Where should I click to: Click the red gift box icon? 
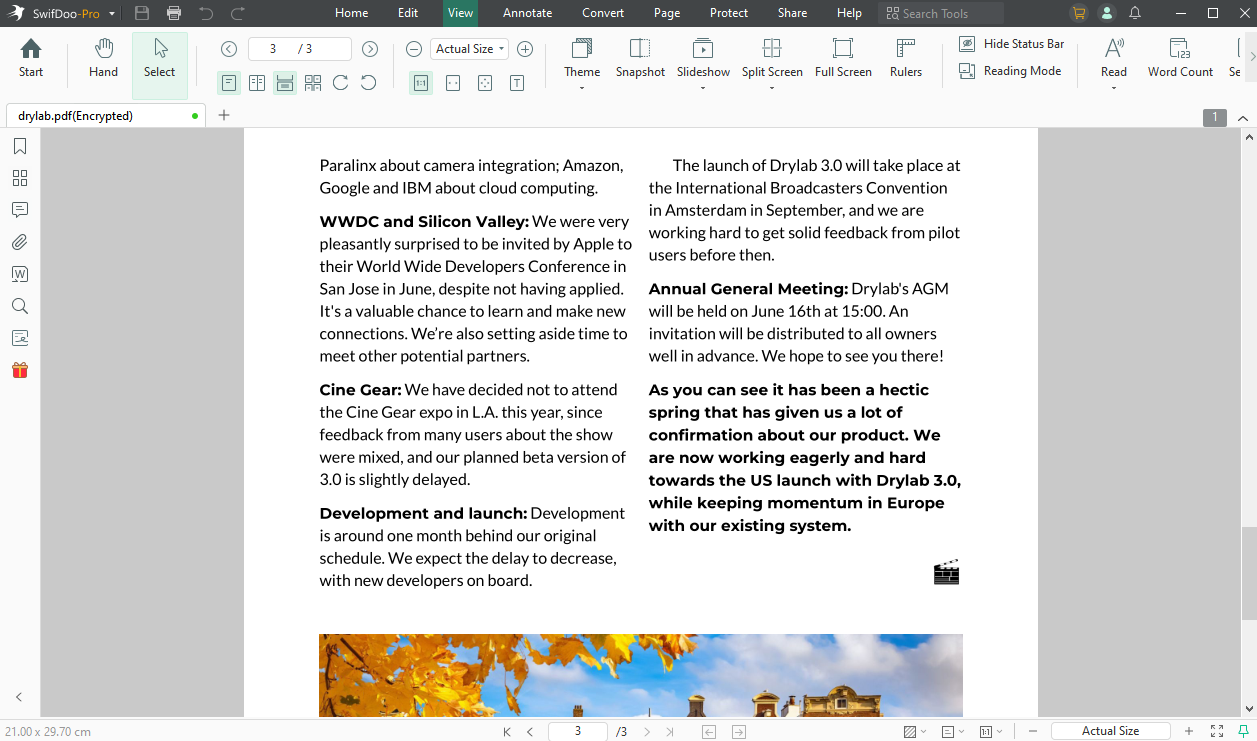(x=20, y=370)
